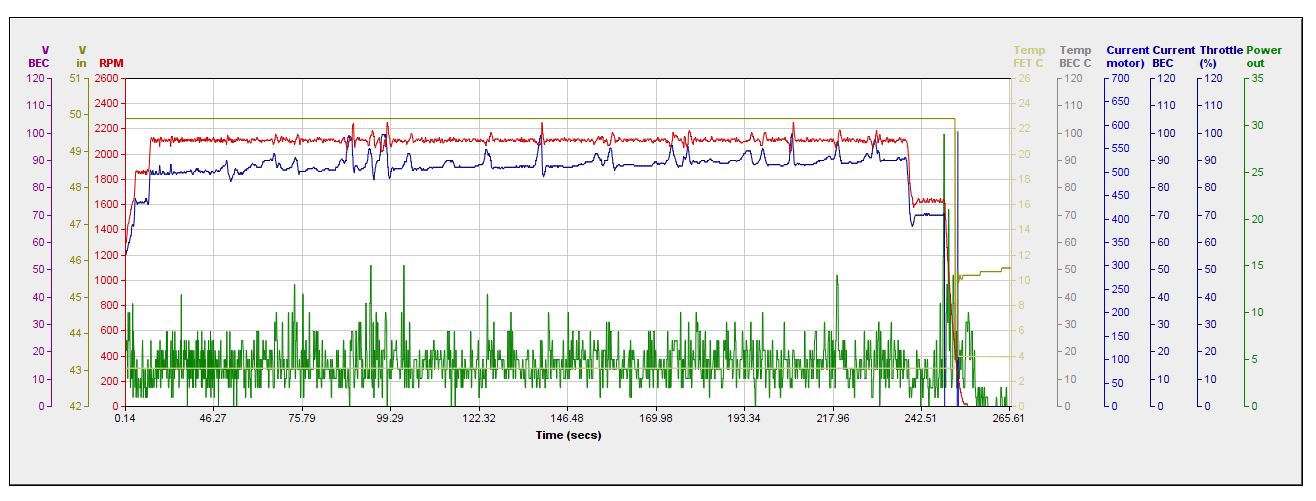Select the 700 tick on Current motor axis
This screenshot has width=1316, height=501.
click(1122, 78)
